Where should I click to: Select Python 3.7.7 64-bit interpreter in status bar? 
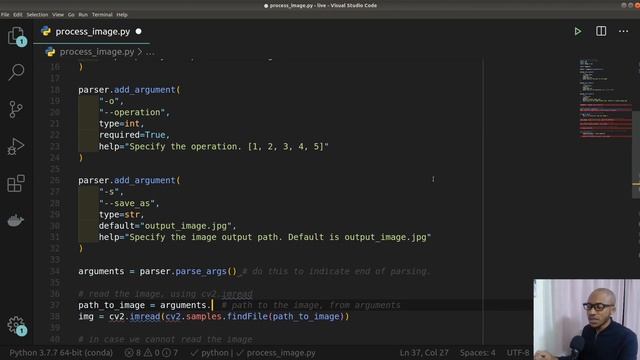(x=61, y=353)
